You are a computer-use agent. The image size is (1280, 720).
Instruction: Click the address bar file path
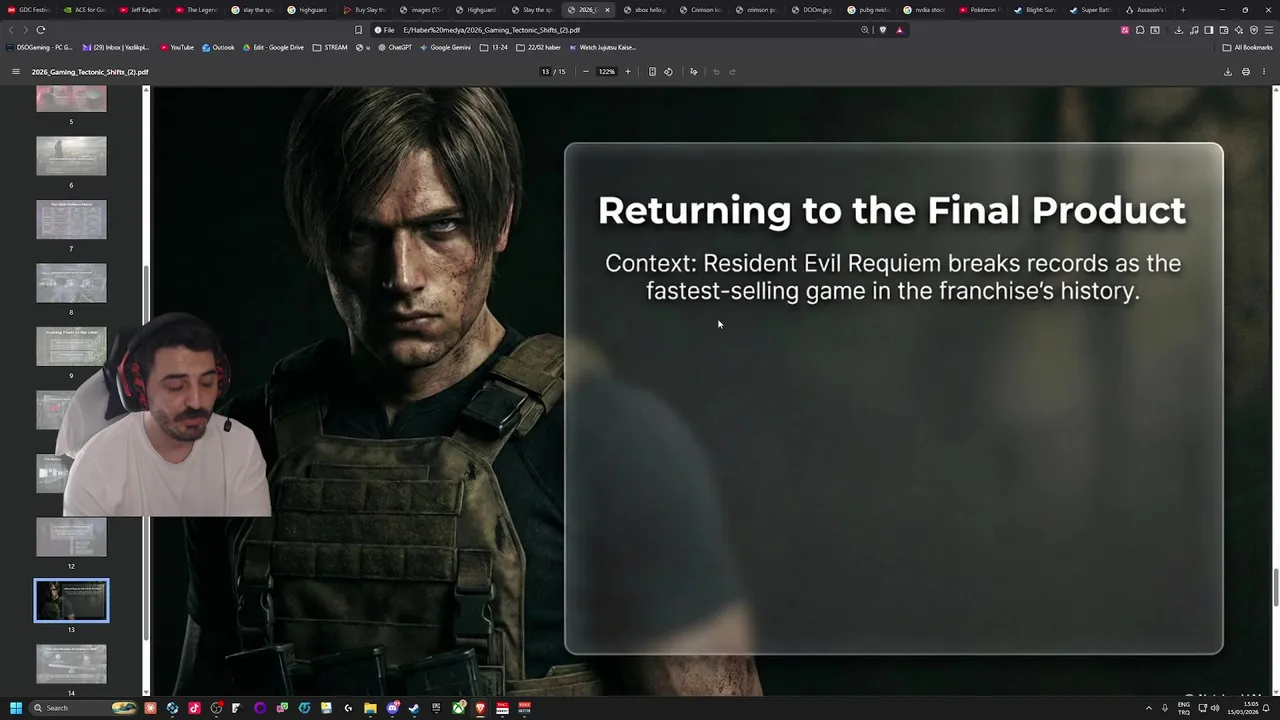tap(492, 30)
